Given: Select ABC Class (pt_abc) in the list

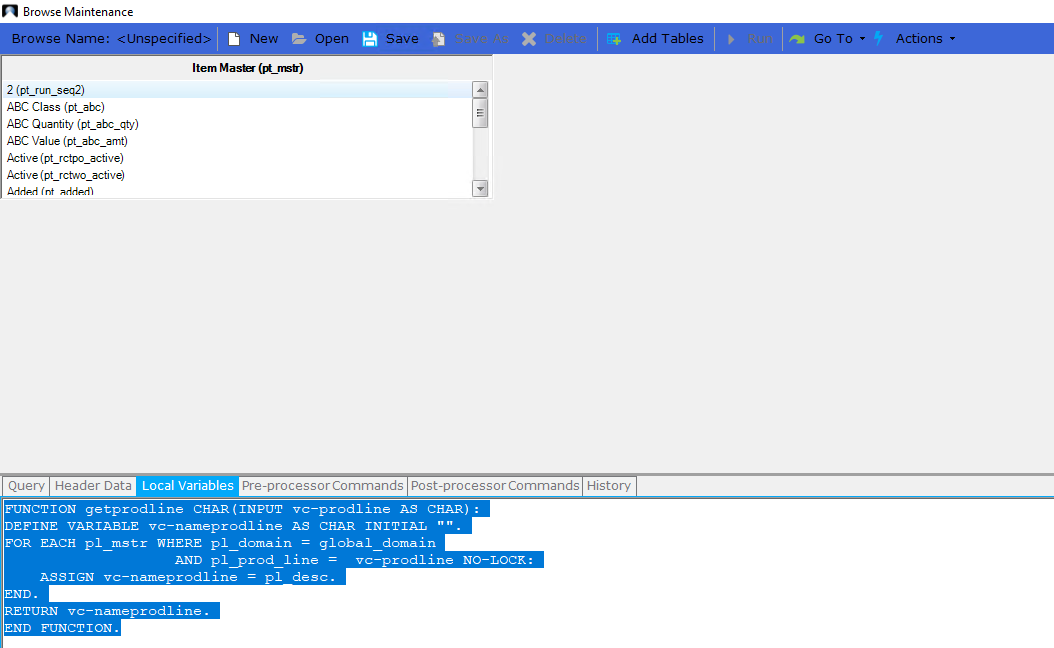Looking at the screenshot, I should click(55, 107).
